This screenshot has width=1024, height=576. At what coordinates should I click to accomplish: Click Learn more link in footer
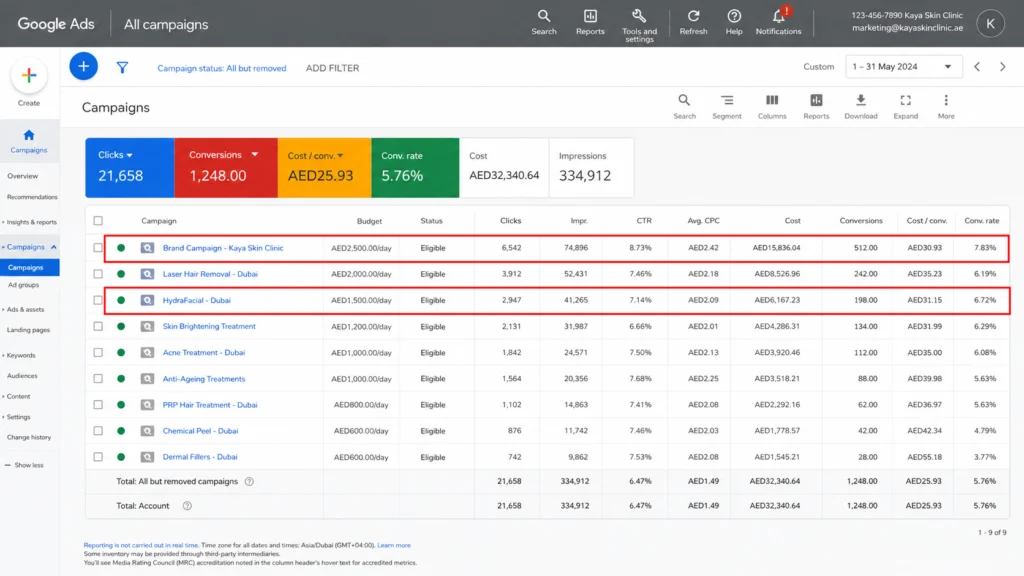pos(394,545)
